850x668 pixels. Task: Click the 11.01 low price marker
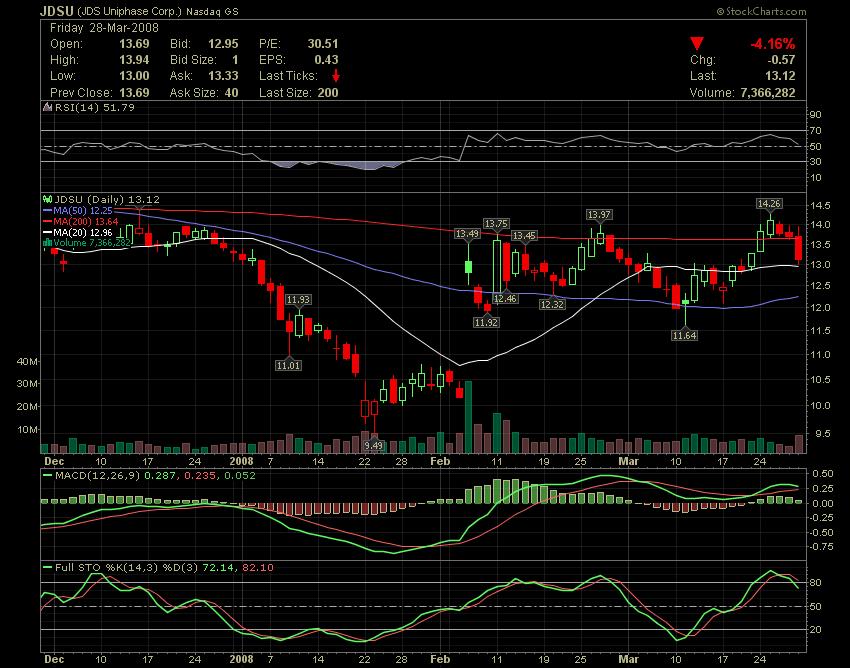(288, 365)
